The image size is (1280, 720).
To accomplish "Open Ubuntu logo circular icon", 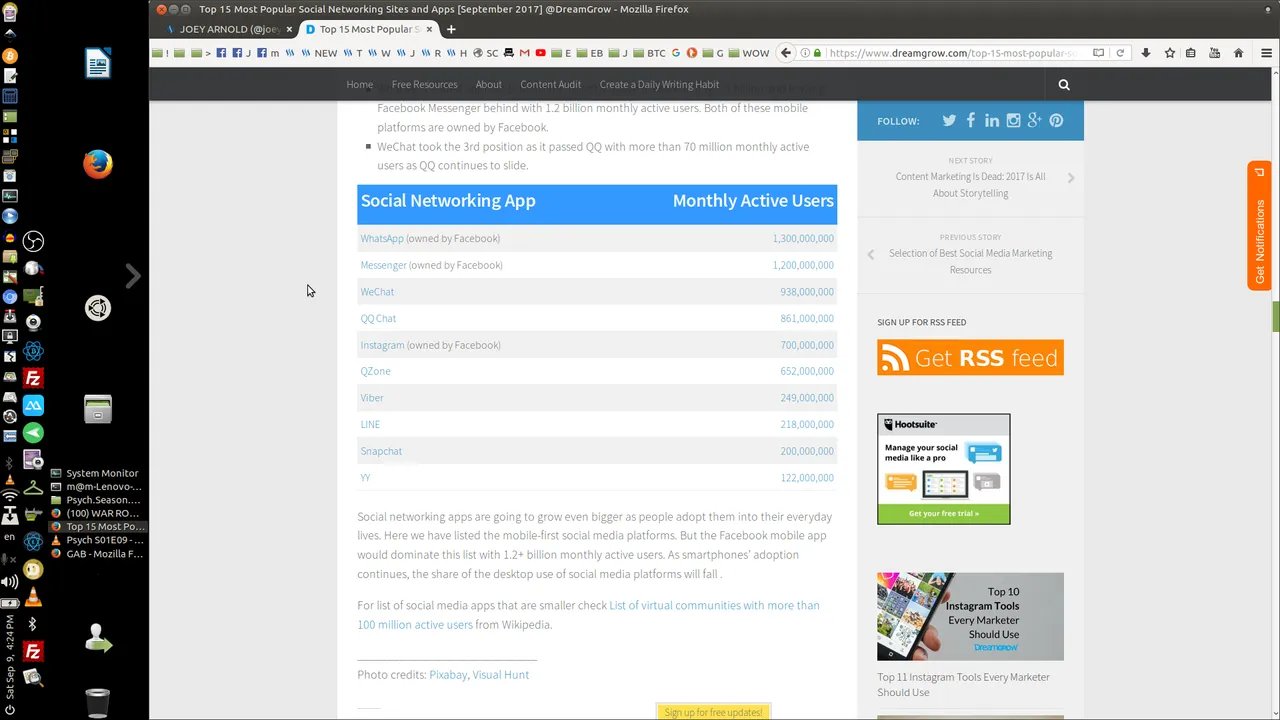I will point(98,308).
